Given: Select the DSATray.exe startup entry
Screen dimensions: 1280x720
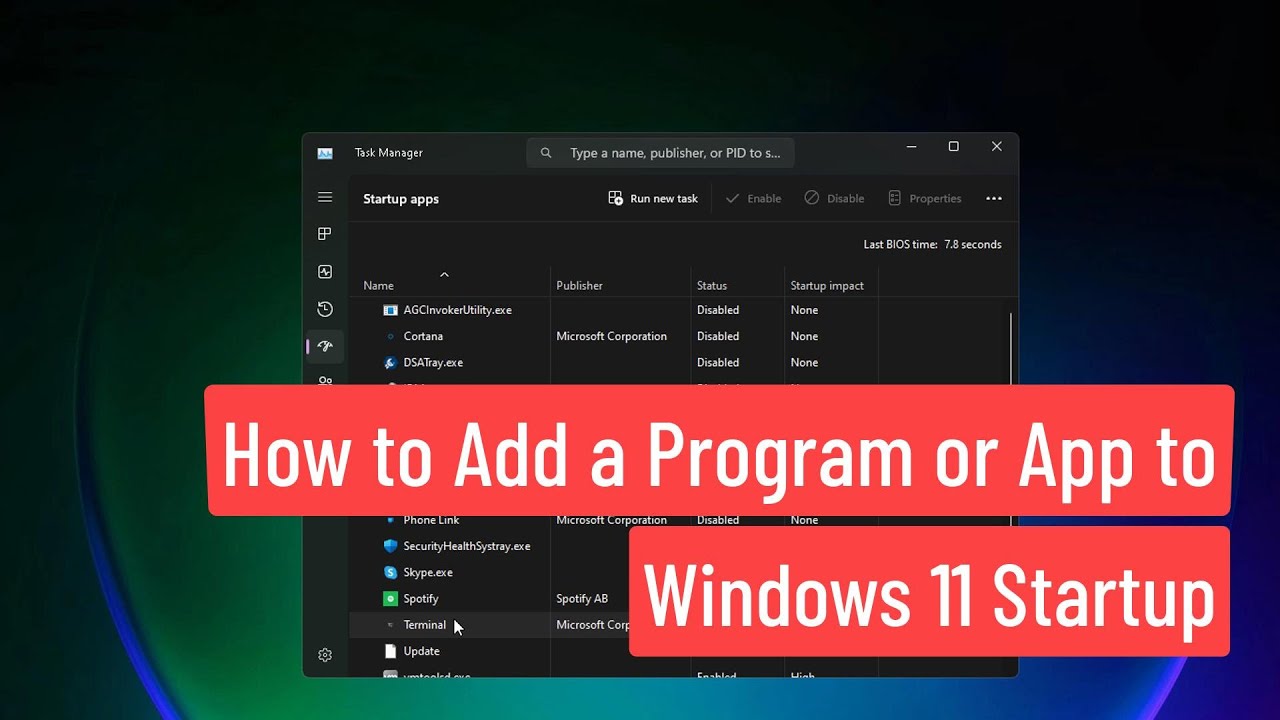Looking at the screenshot, I should tap(433, 362).
